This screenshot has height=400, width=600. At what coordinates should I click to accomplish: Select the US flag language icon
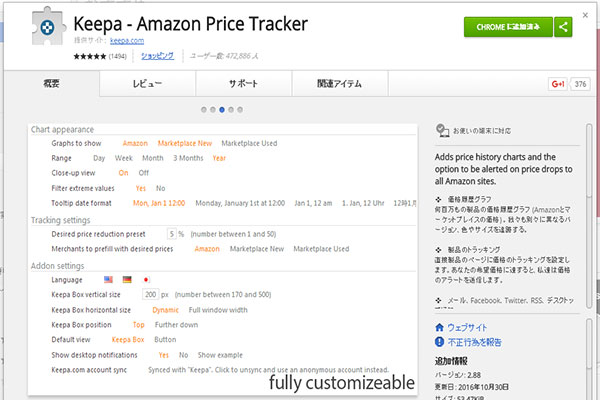coord(110,279)
